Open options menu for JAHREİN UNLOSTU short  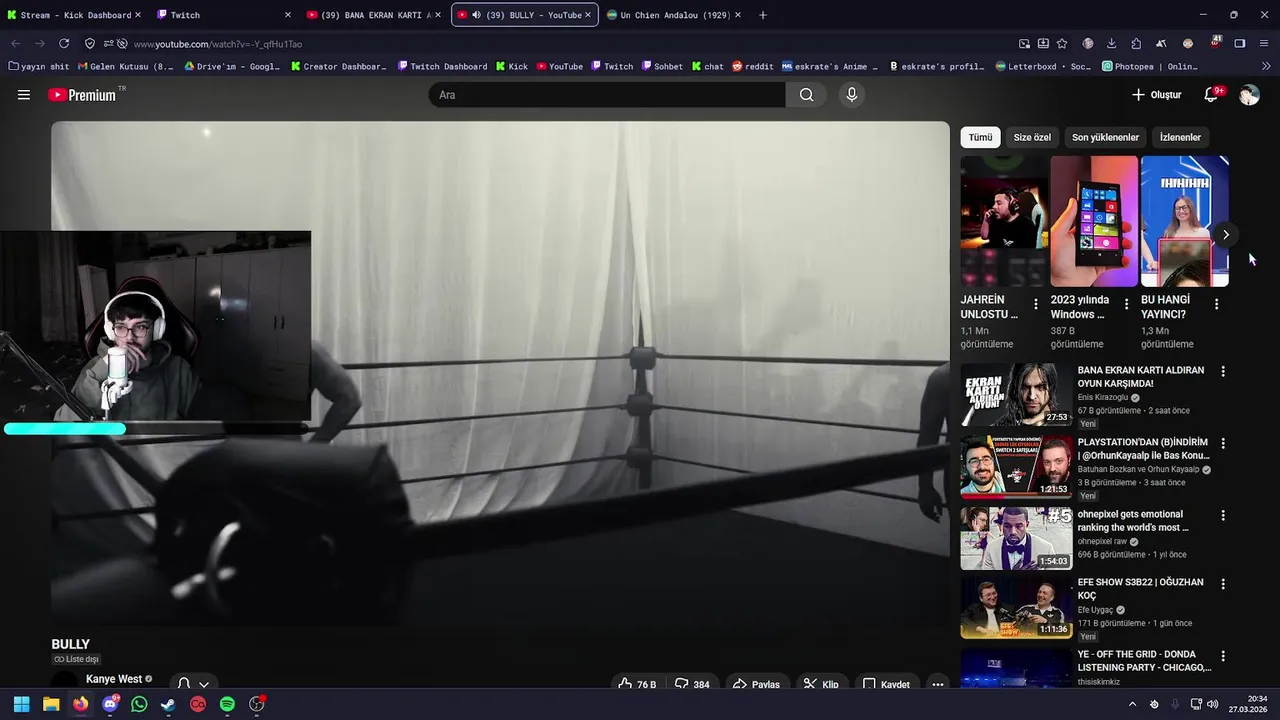click(x=1035, y=304)
